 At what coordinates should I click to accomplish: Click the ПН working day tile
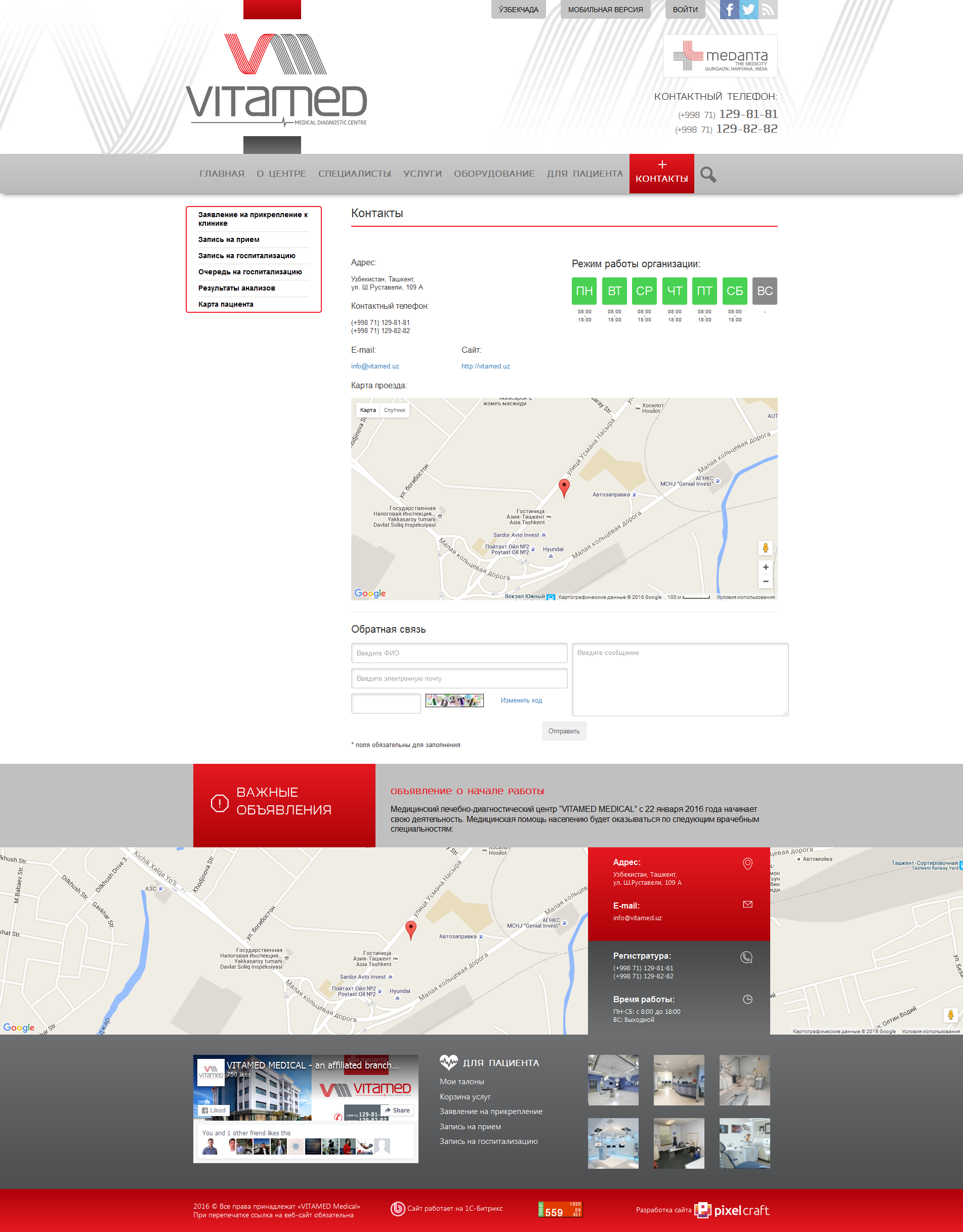584,291
